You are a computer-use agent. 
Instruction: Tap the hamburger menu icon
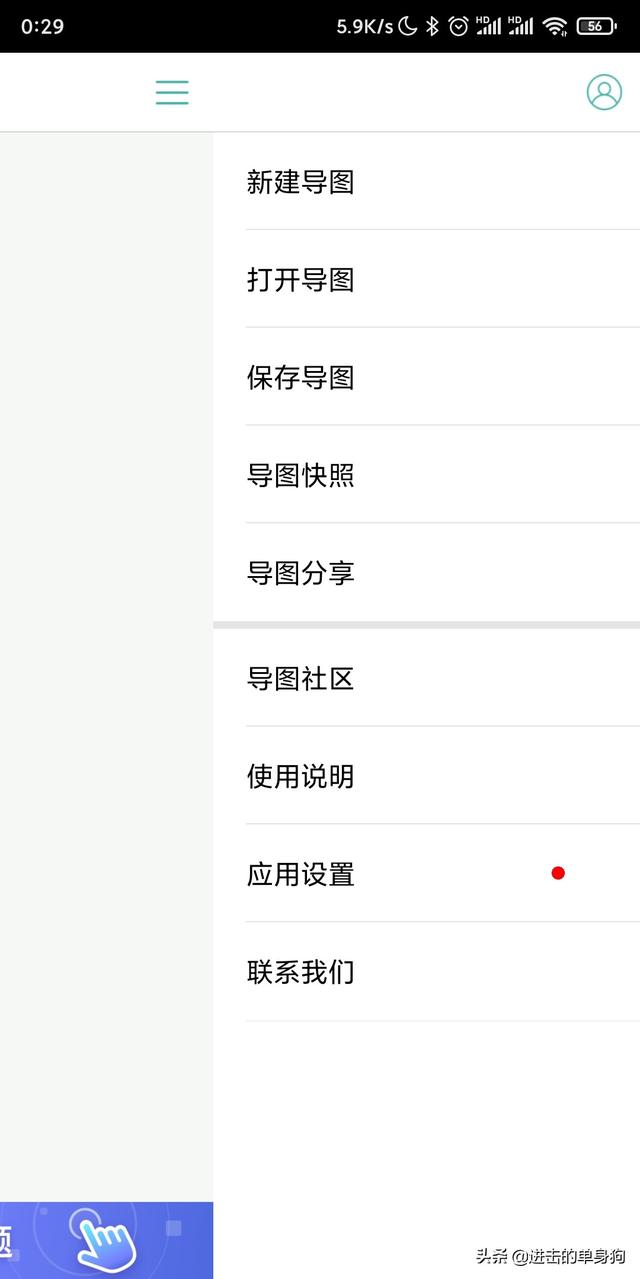(x=172, y=92)
